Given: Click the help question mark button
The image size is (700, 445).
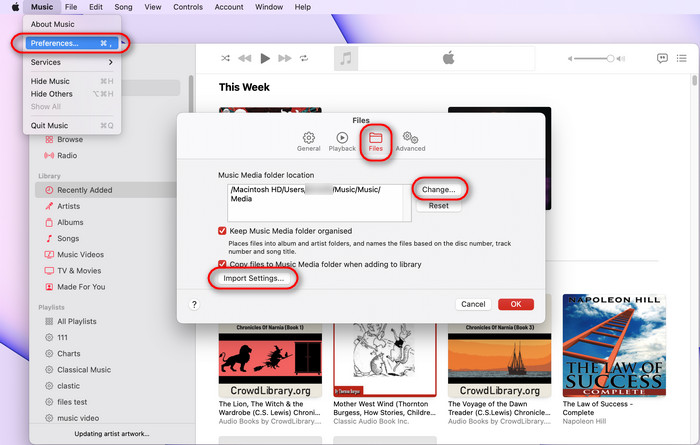Looking at the screenshot, I should click(194, 304).
